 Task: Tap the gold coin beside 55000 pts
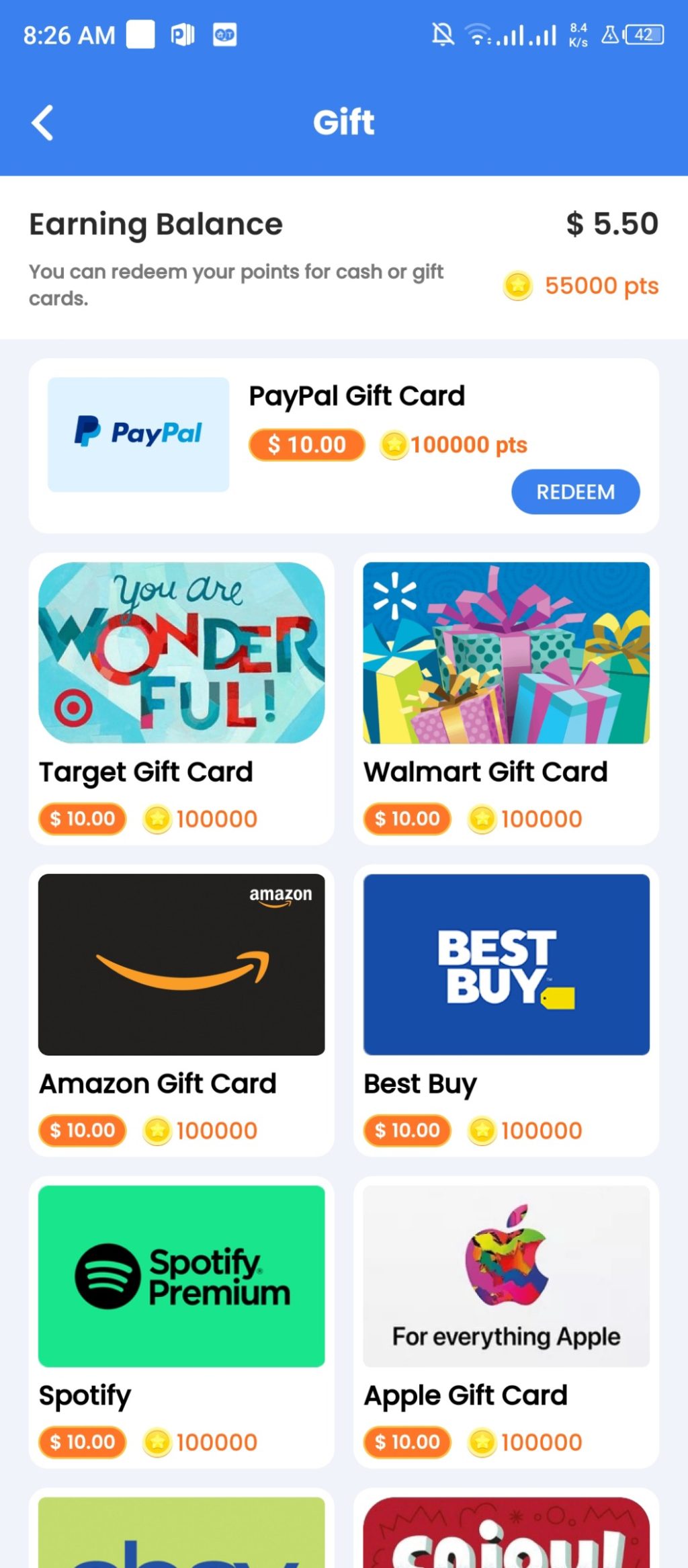point(518,286)
